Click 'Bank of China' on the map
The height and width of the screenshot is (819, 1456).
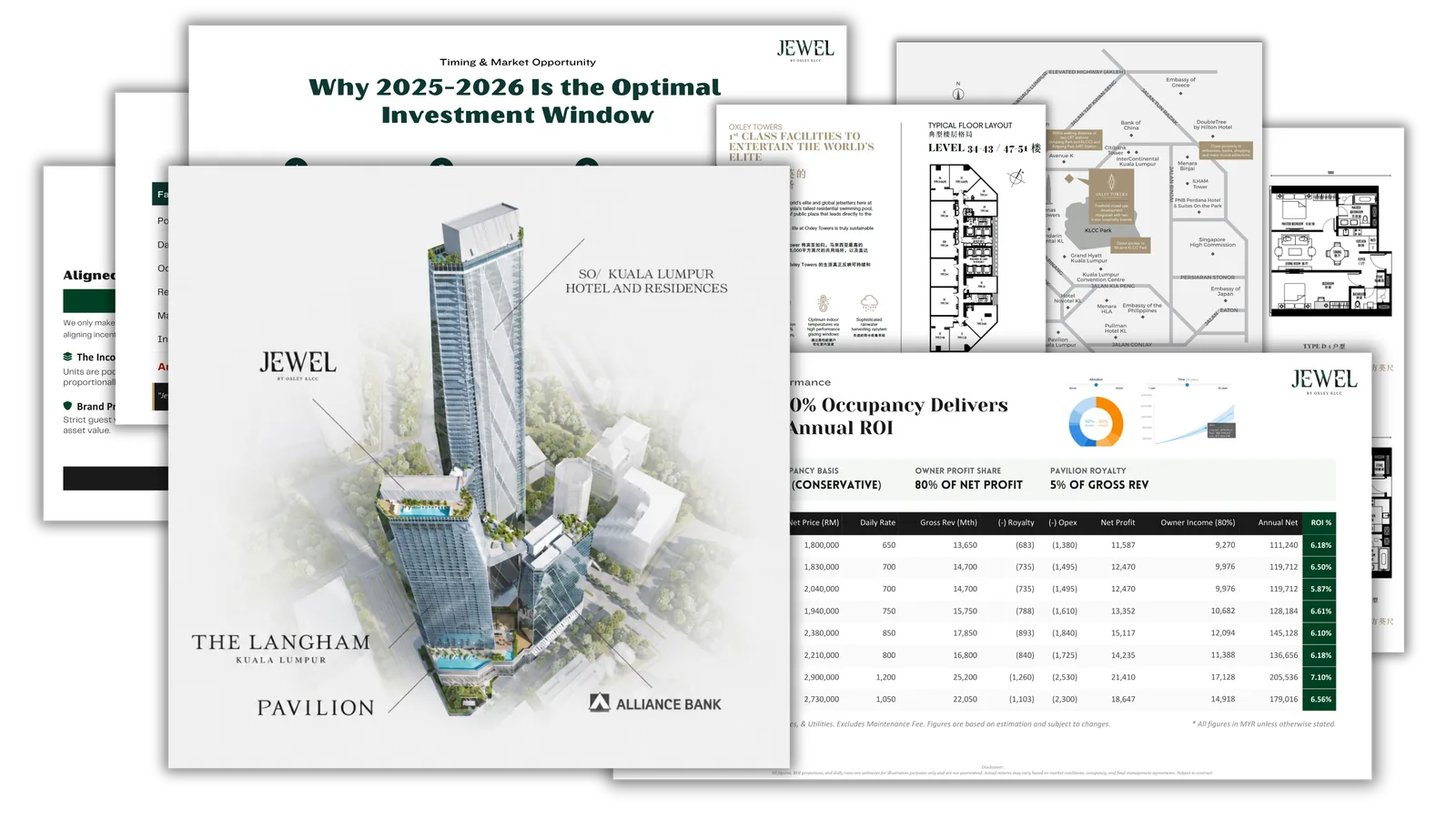(1131, 125)
